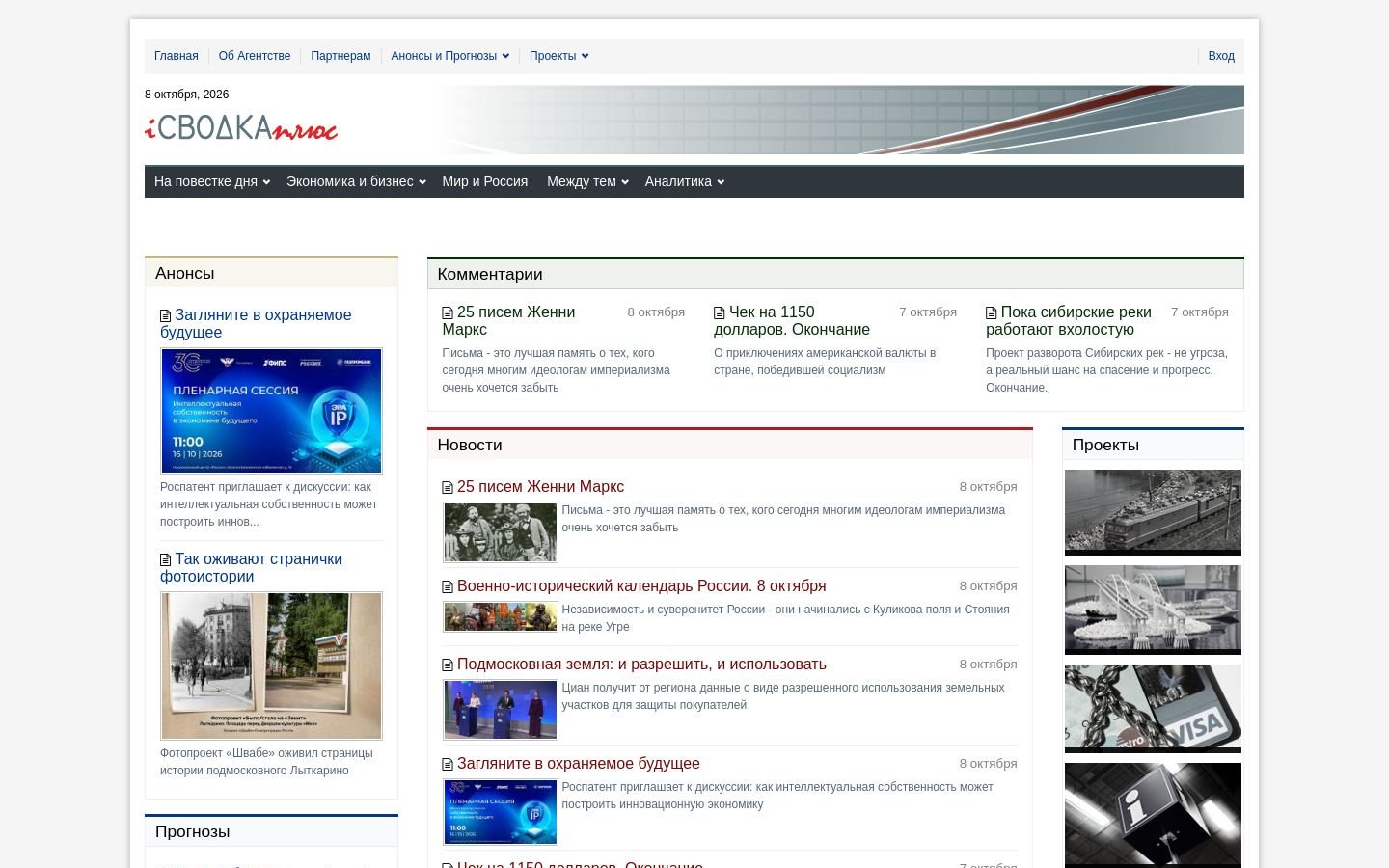Click document icon beside 'Военно-исторический календарь России'
Screen dimensions: 1389x868
[448, 586]
